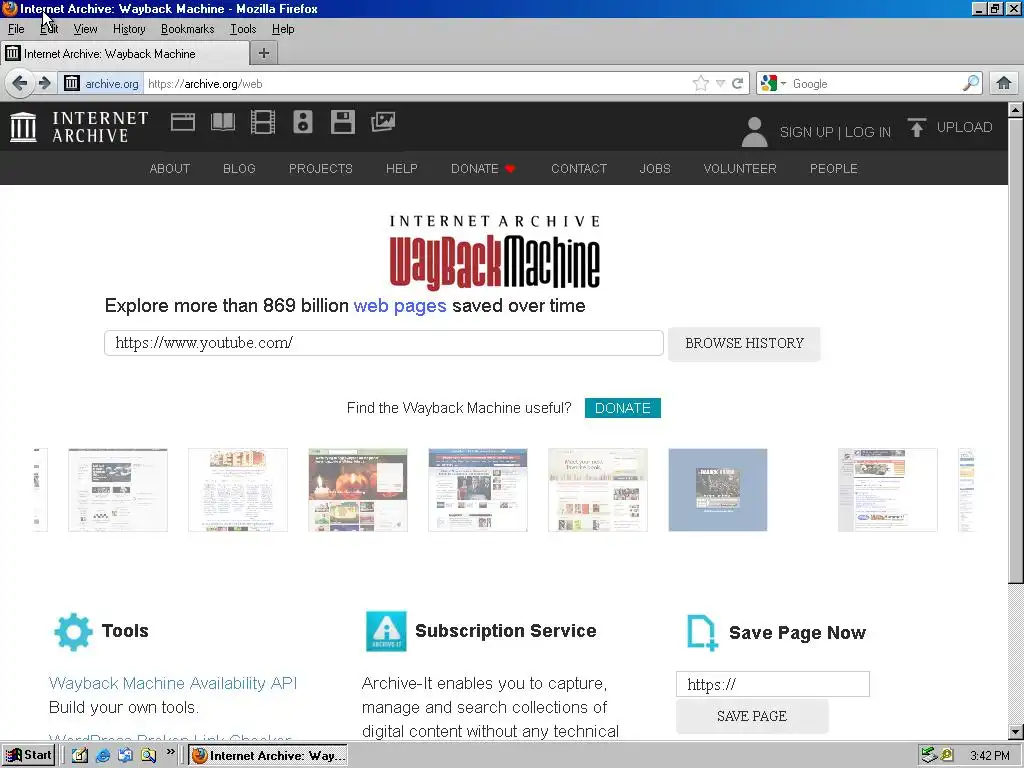Viewport: 1024px width, 768px height.
Task: Follow the 'web pages' link
Action: point(400,306)
